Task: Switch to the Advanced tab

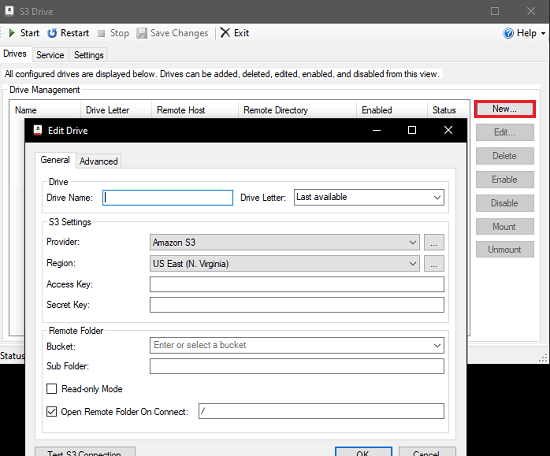Action: tap(99, 161)
